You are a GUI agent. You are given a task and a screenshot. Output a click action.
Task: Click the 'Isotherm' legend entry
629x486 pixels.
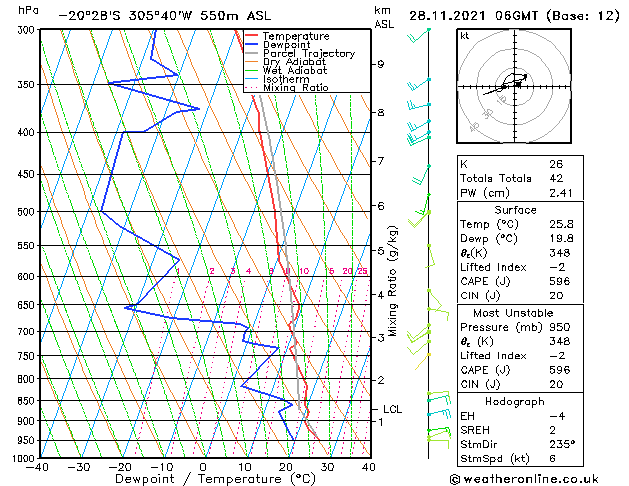[277, 79]
